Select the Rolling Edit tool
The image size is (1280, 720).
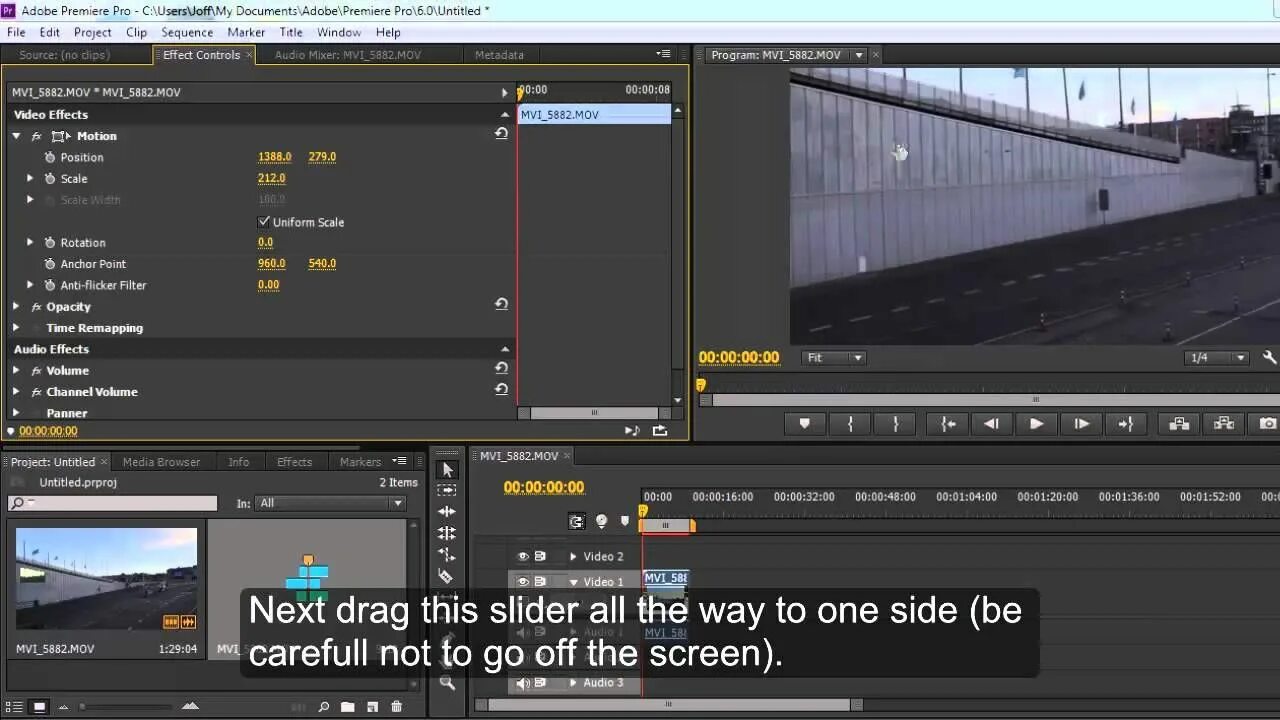(447, 533)
